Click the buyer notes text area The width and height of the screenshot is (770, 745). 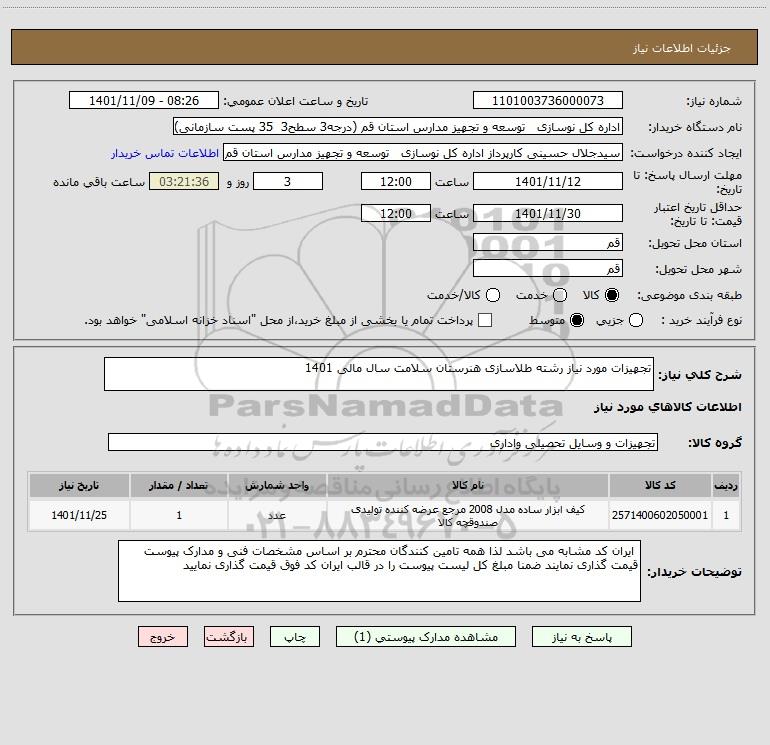click(x=379, y=571)
